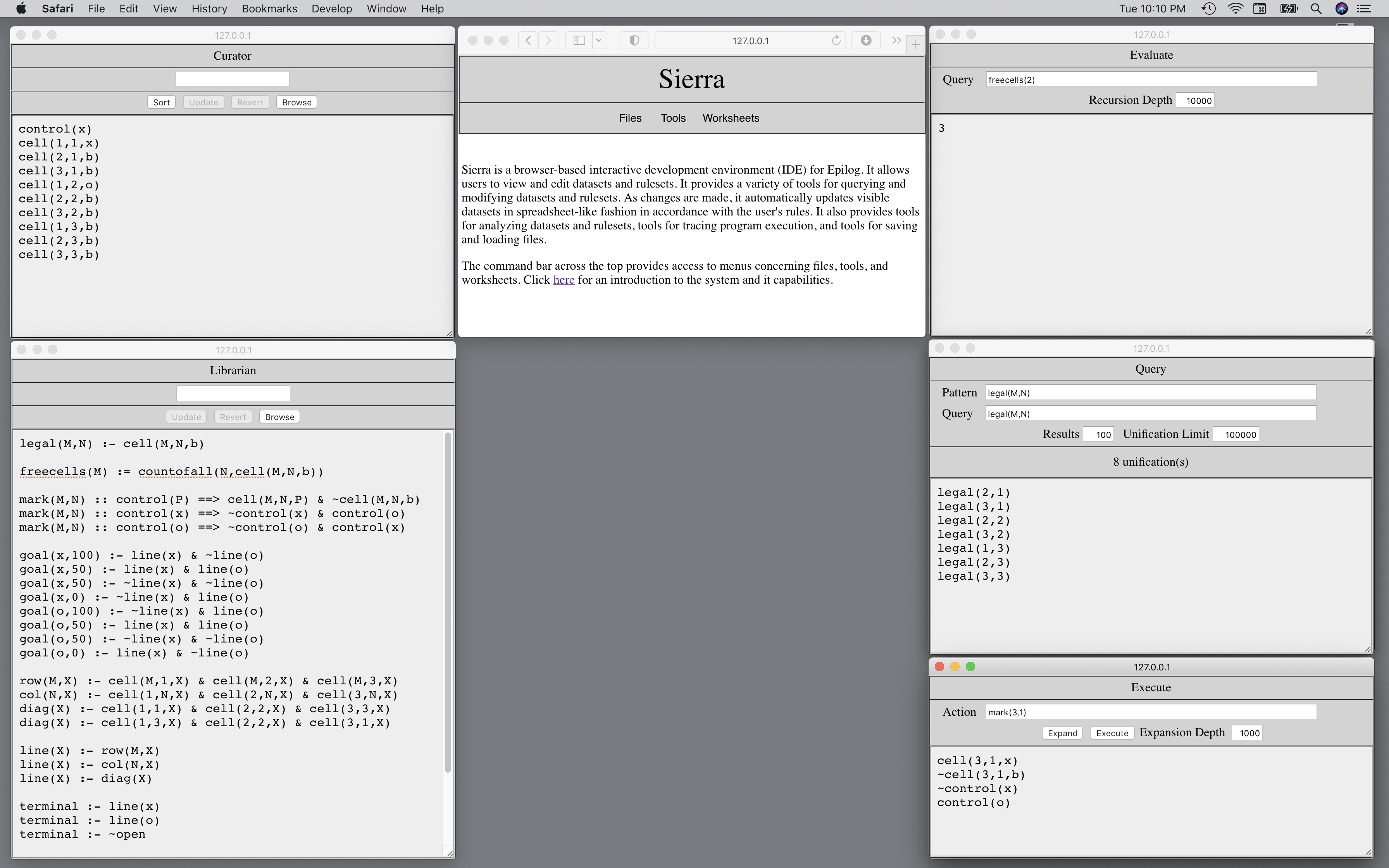Show downloads with the download arrow icon
Image resolution: width=1389 pixels, height=868 pixels.
[865, 40]
